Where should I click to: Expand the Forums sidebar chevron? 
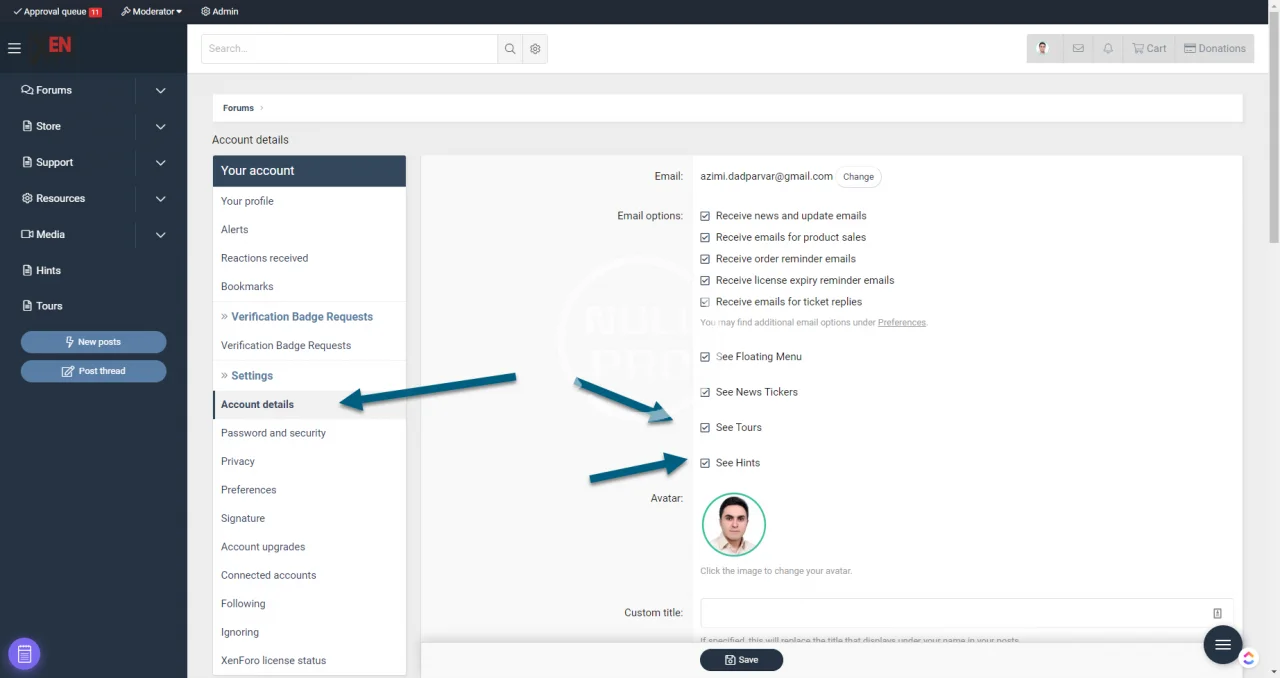click(160, 90)
